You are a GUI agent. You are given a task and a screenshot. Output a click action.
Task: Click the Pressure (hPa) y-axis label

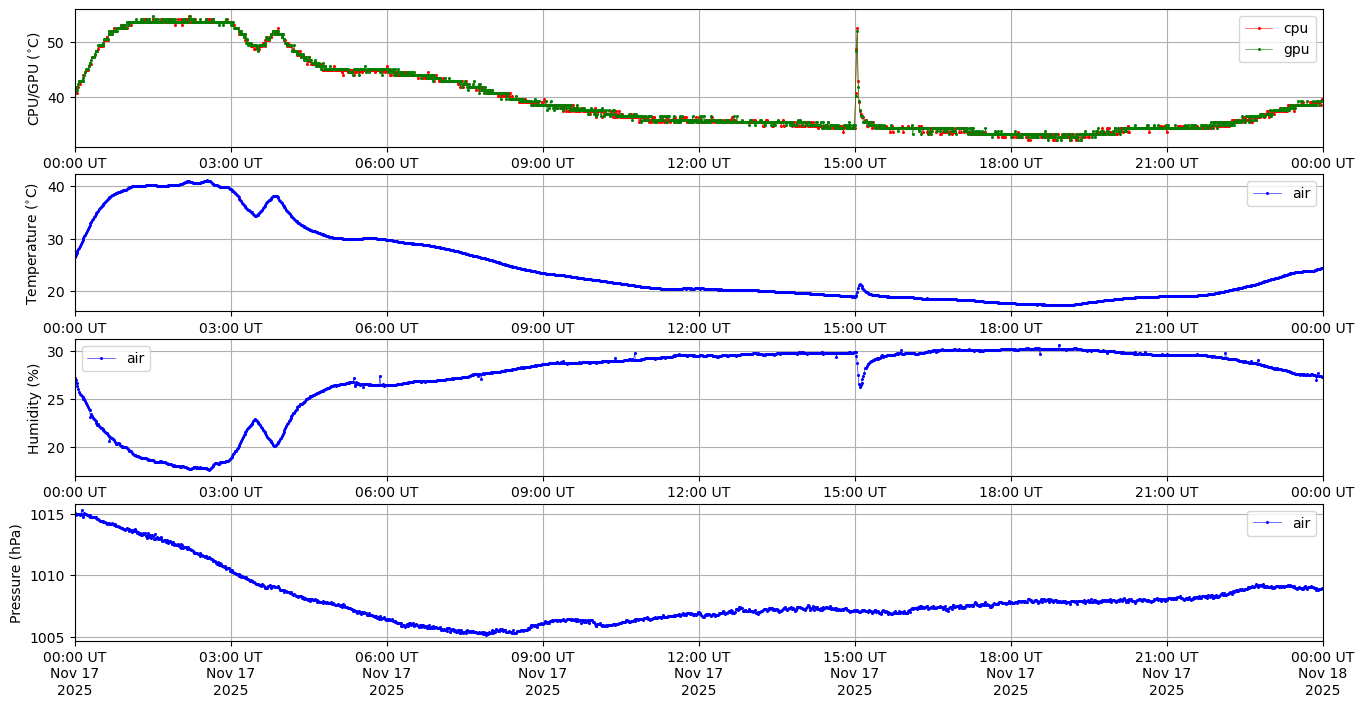(16, 573)
